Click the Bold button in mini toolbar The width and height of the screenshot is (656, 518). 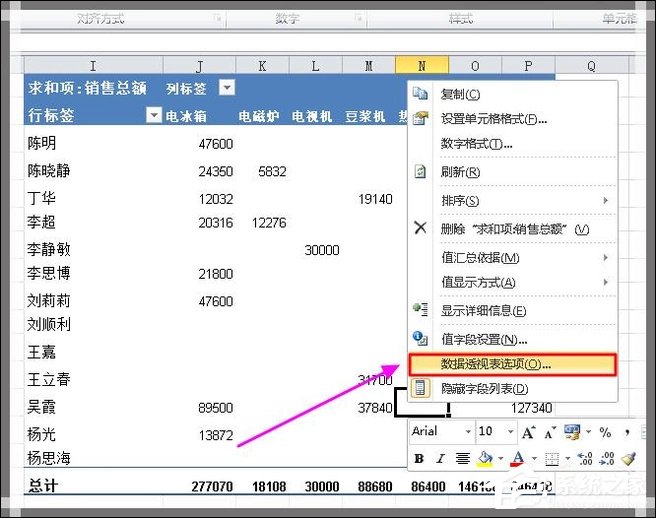tap(420, 459)
